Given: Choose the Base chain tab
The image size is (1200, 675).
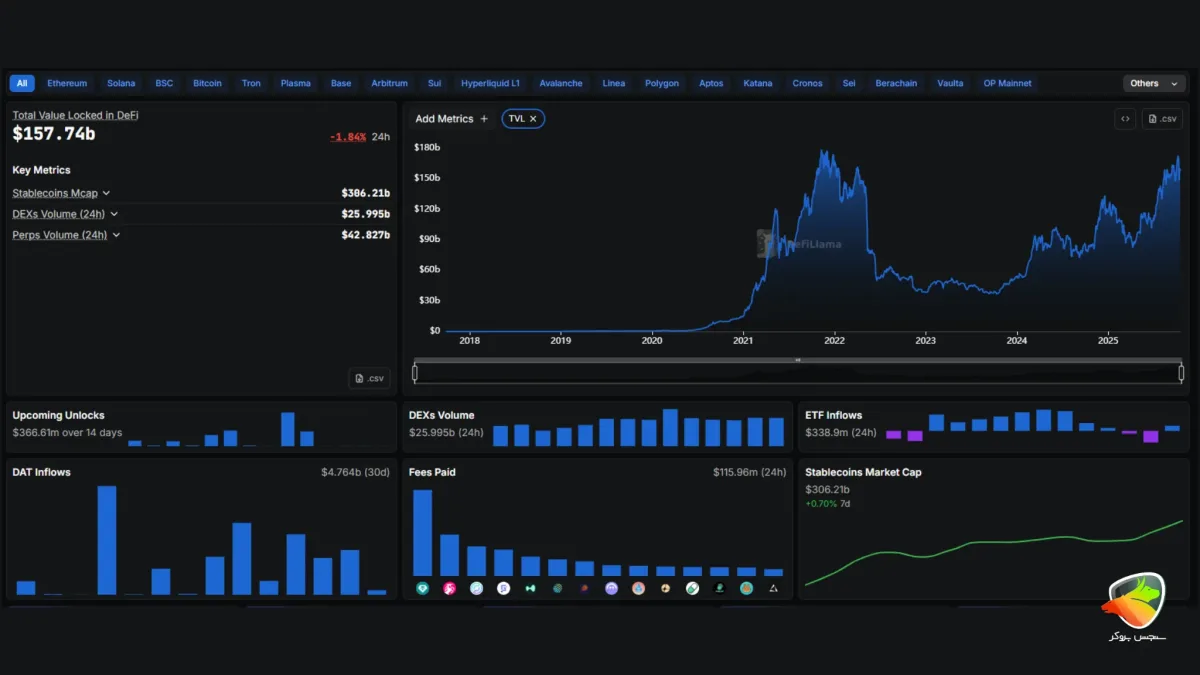Looking at the screenshot, I should [341, 84].
